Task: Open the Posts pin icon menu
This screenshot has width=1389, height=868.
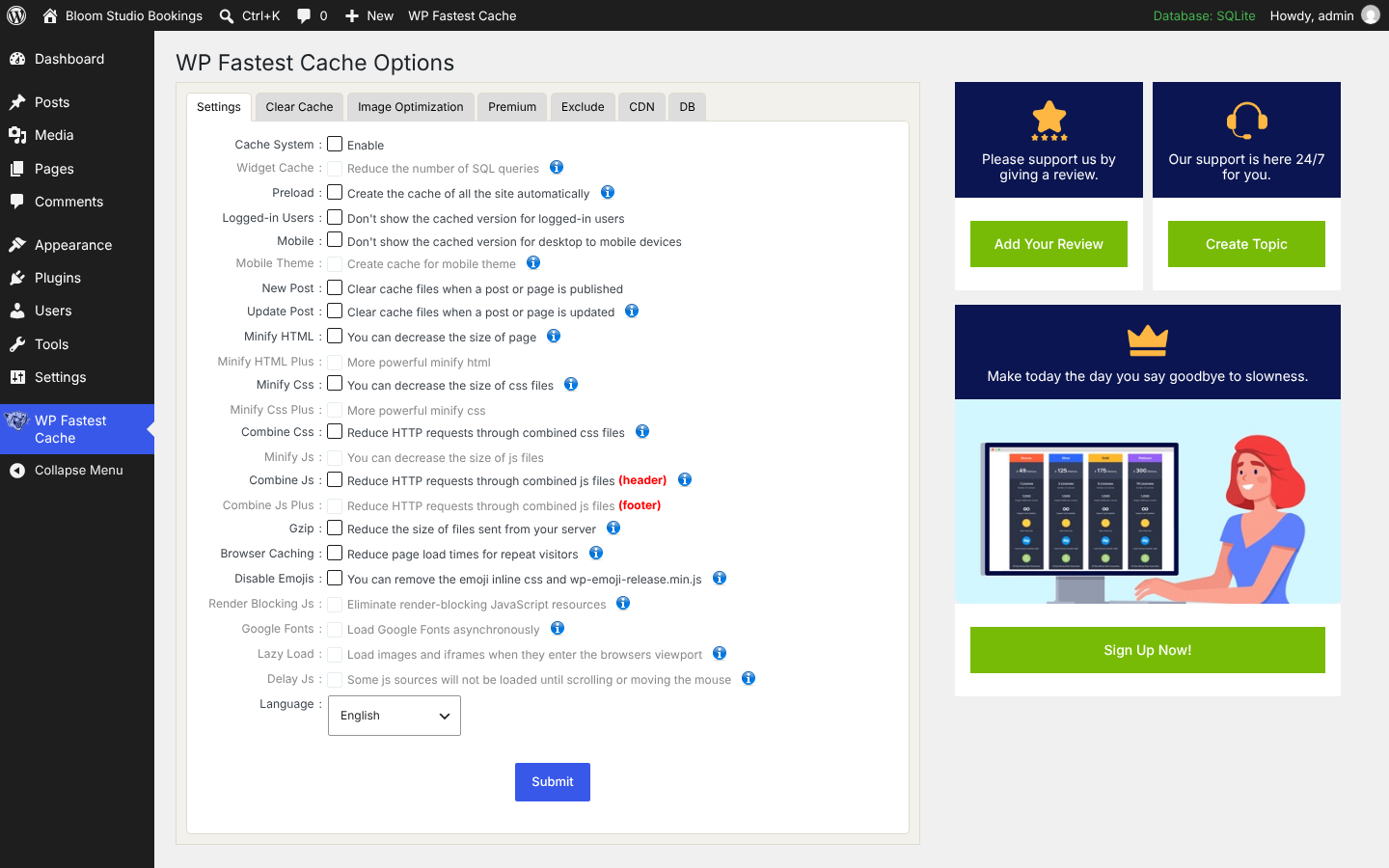Action: (17, 102)
